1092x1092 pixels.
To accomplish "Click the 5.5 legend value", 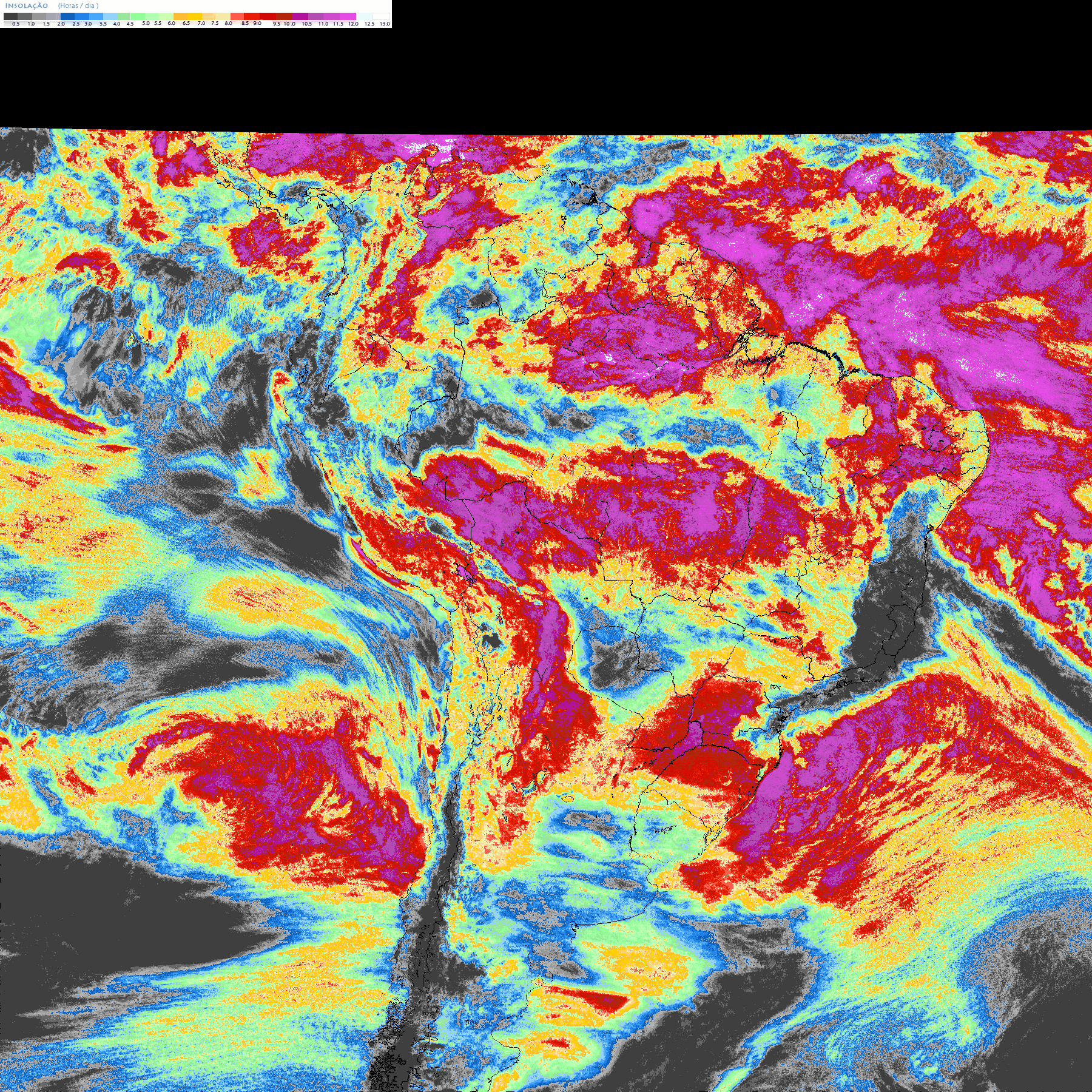I will [158, 23].
